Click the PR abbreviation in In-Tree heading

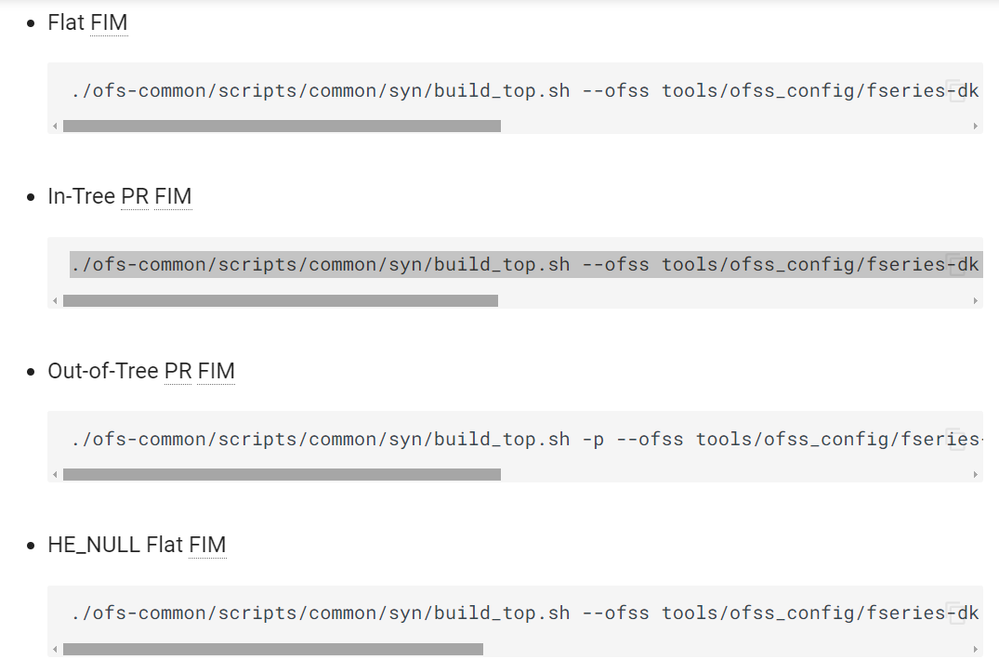tap(134, 197)
